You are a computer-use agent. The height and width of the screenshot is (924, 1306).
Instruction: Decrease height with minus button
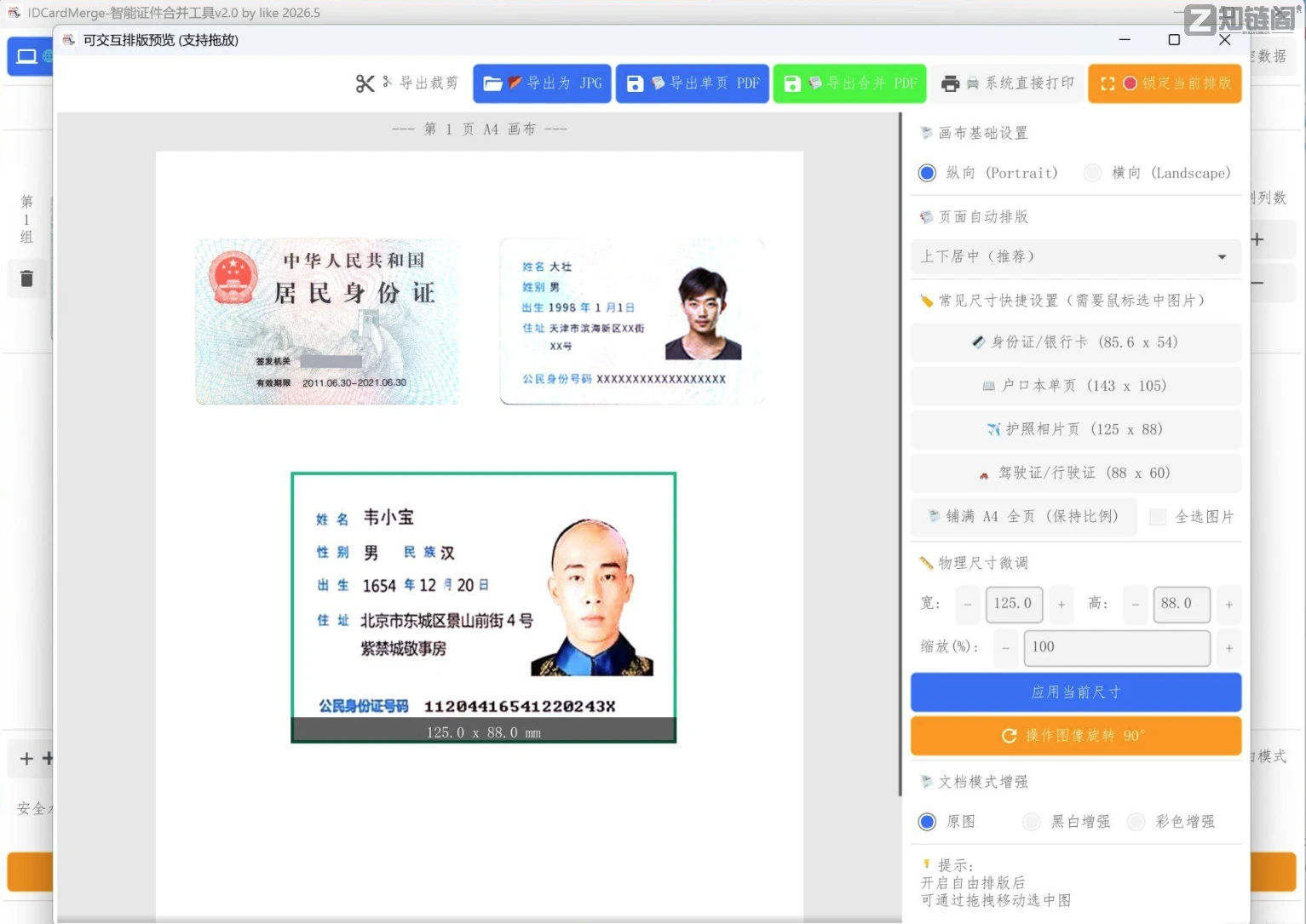click(1136, 604)
